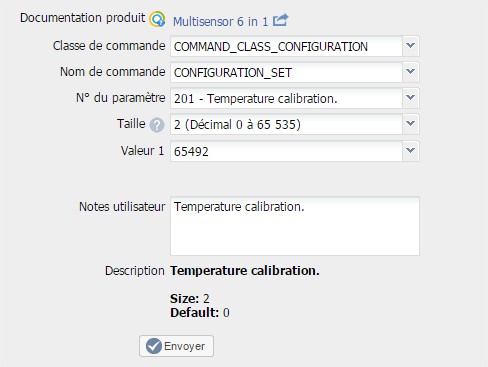Click the Nom de commande label
The width and height of the screenshot is (488, 367).
pos(113,72)
